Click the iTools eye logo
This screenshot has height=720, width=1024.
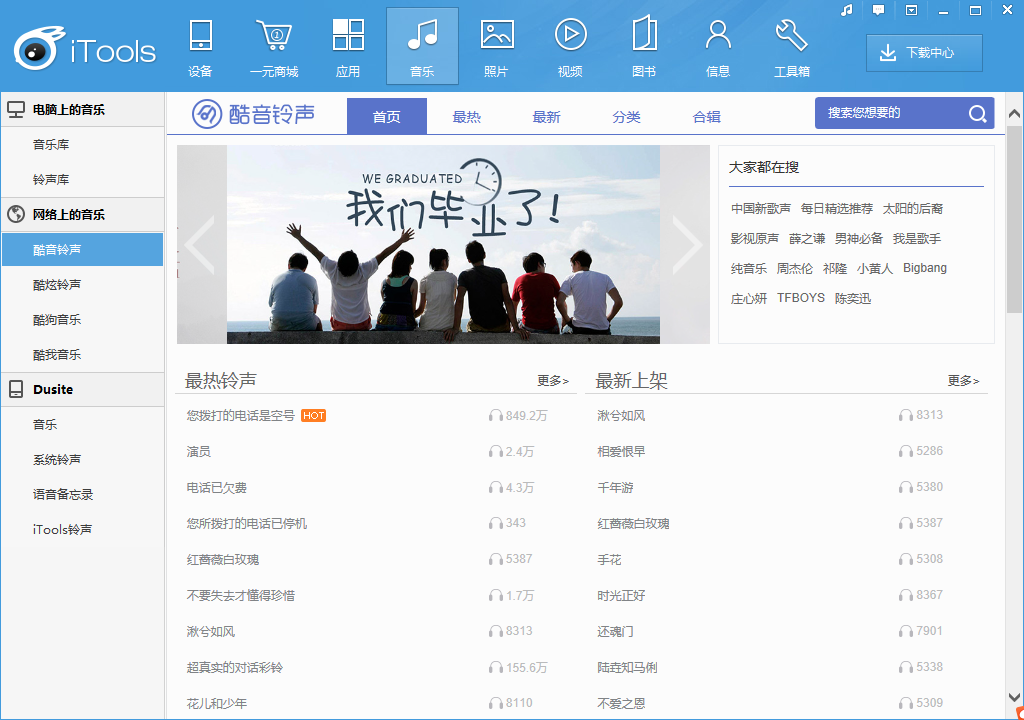[x=38, y=49]
